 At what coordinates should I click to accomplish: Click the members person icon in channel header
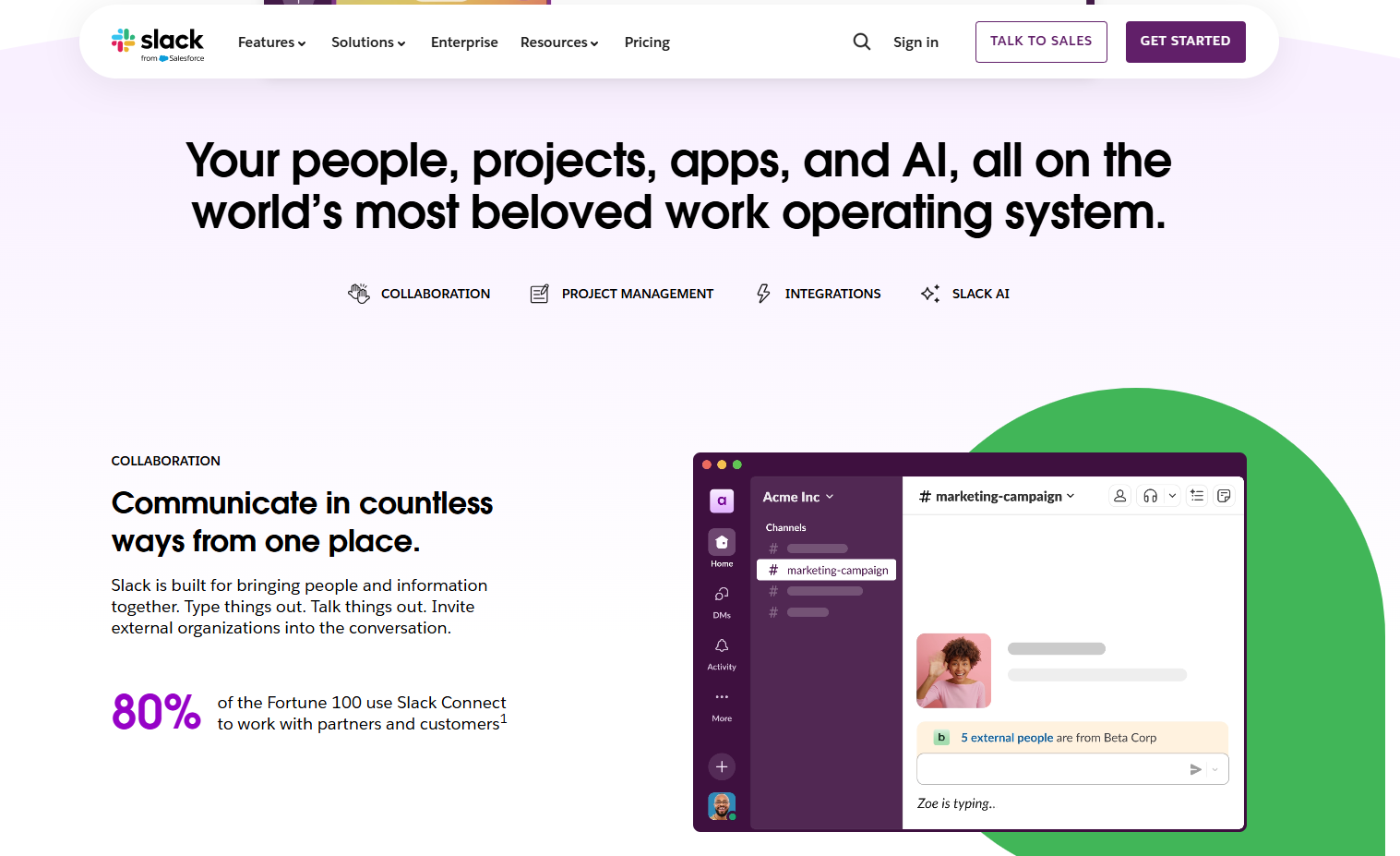[1120, 496]
